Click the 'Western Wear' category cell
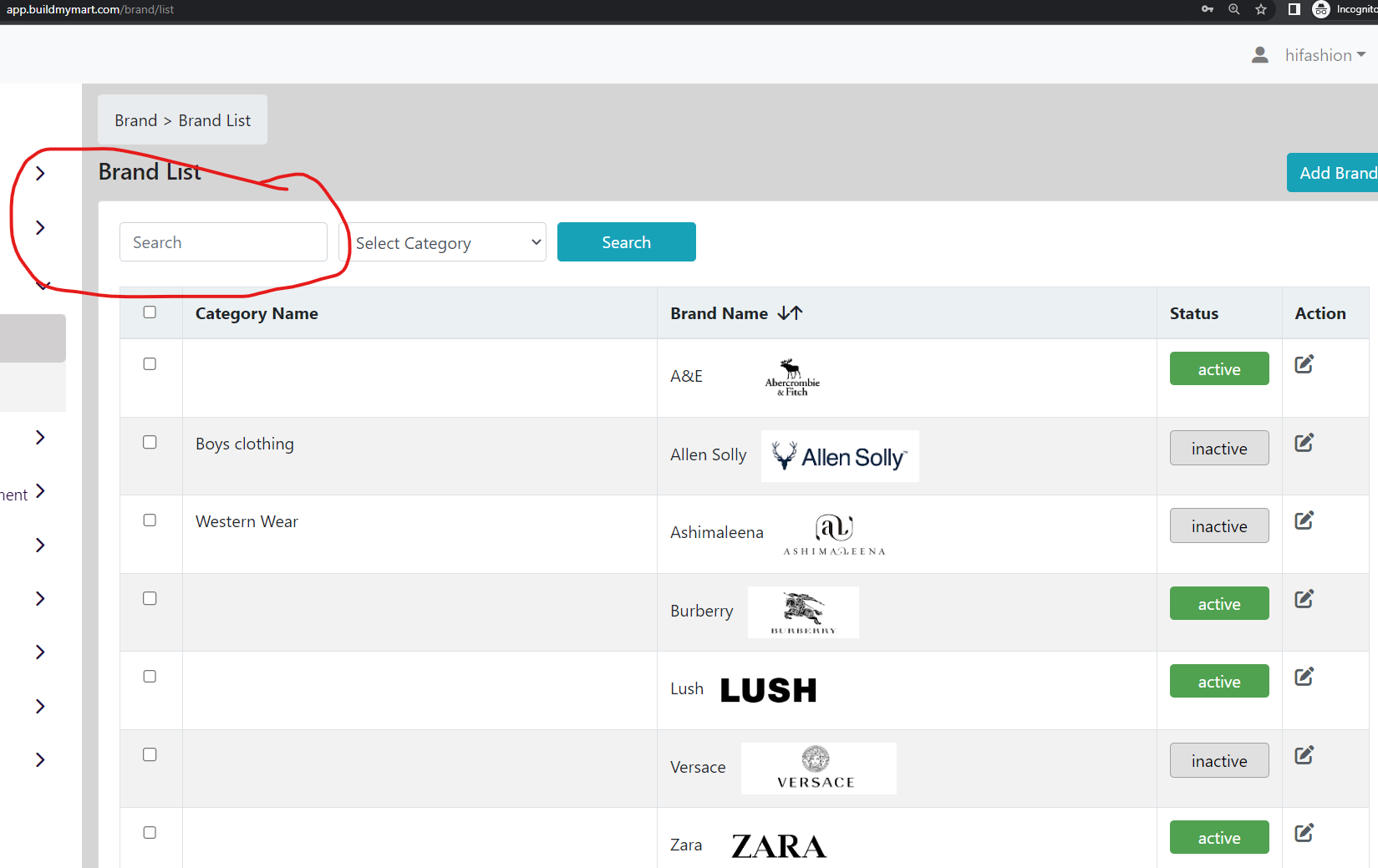1378x868 pixels. (247, 521)
